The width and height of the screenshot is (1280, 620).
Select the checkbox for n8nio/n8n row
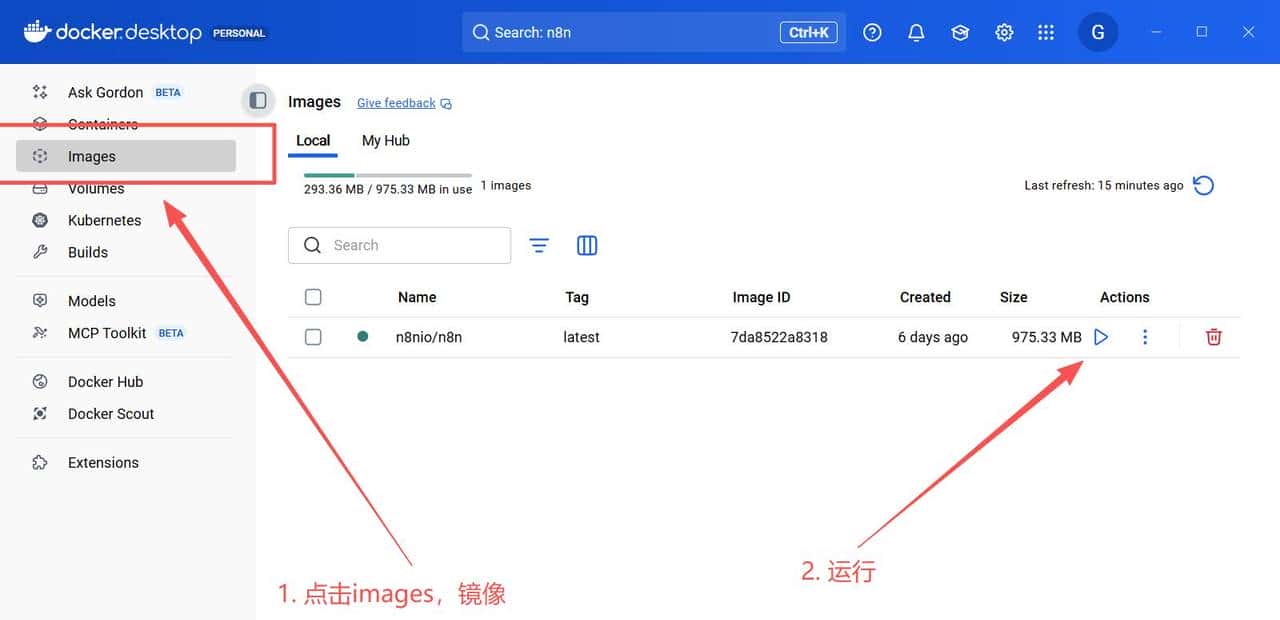(313, 337)
